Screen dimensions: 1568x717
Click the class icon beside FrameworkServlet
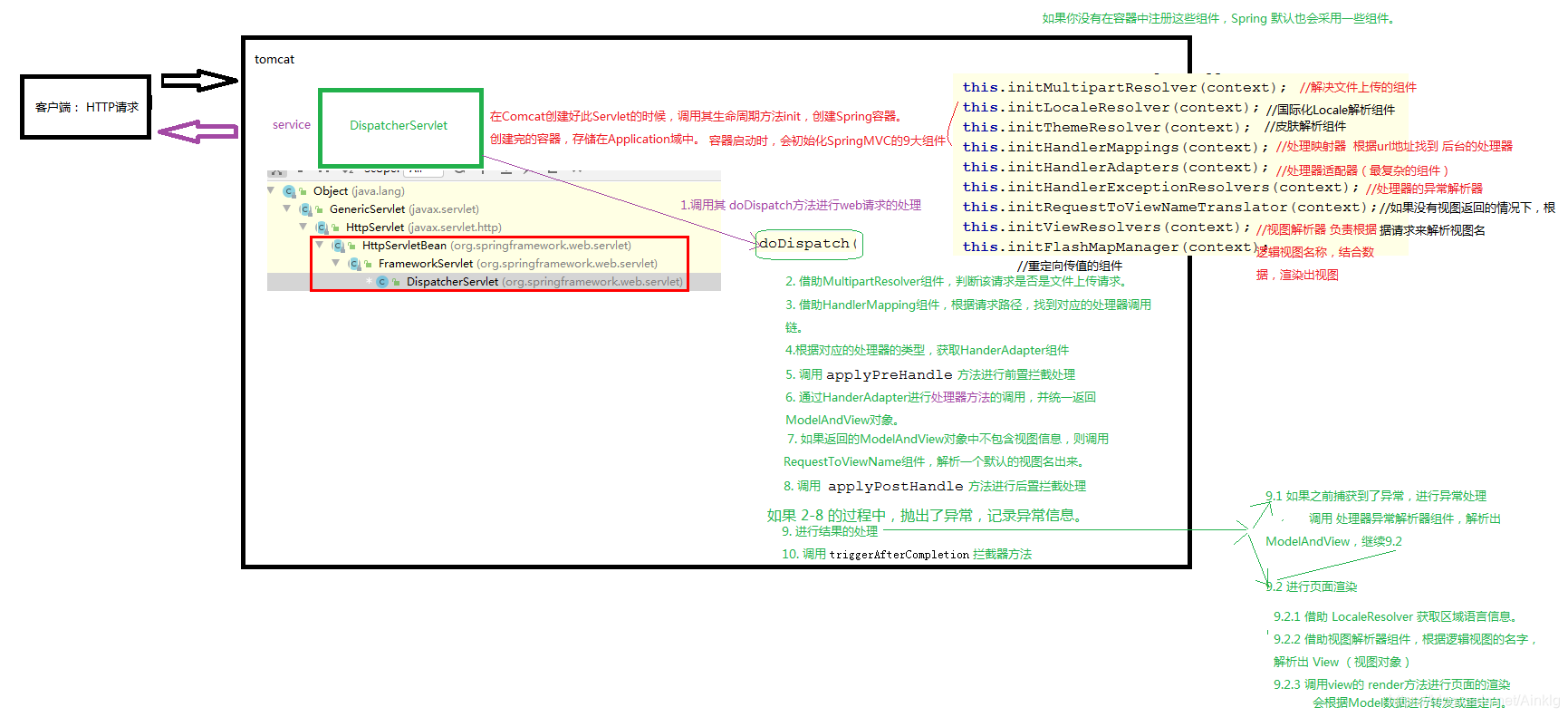[x=354, y=264]
